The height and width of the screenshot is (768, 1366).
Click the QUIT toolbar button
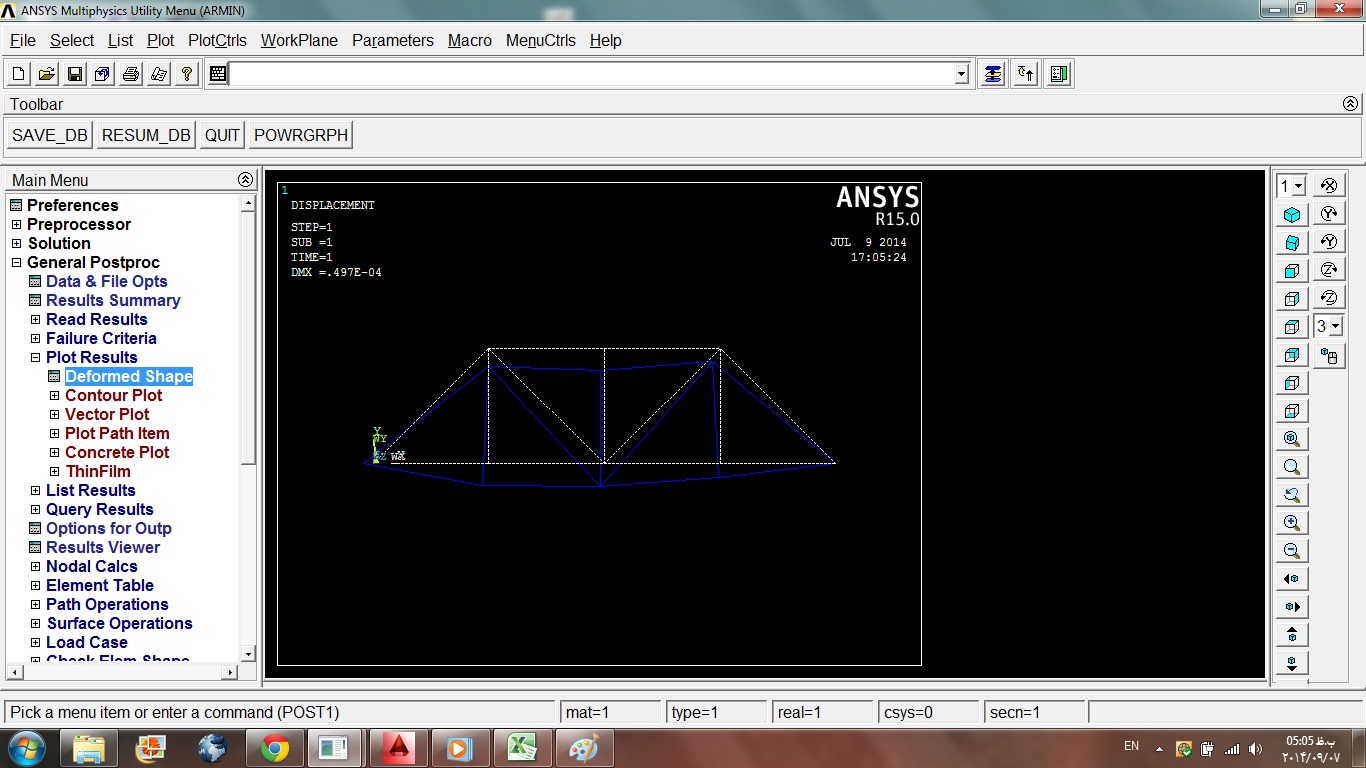coord(222,135)
